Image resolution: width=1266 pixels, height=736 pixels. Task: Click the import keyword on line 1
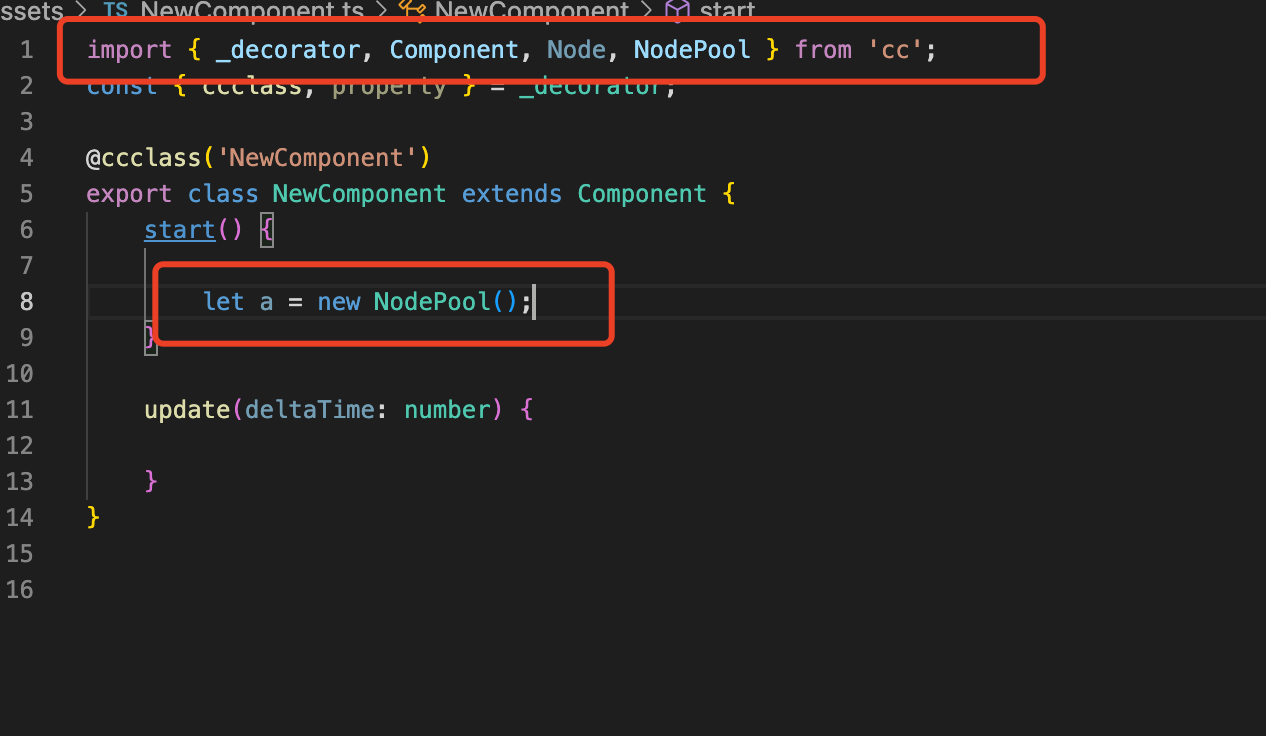(129, 49)
